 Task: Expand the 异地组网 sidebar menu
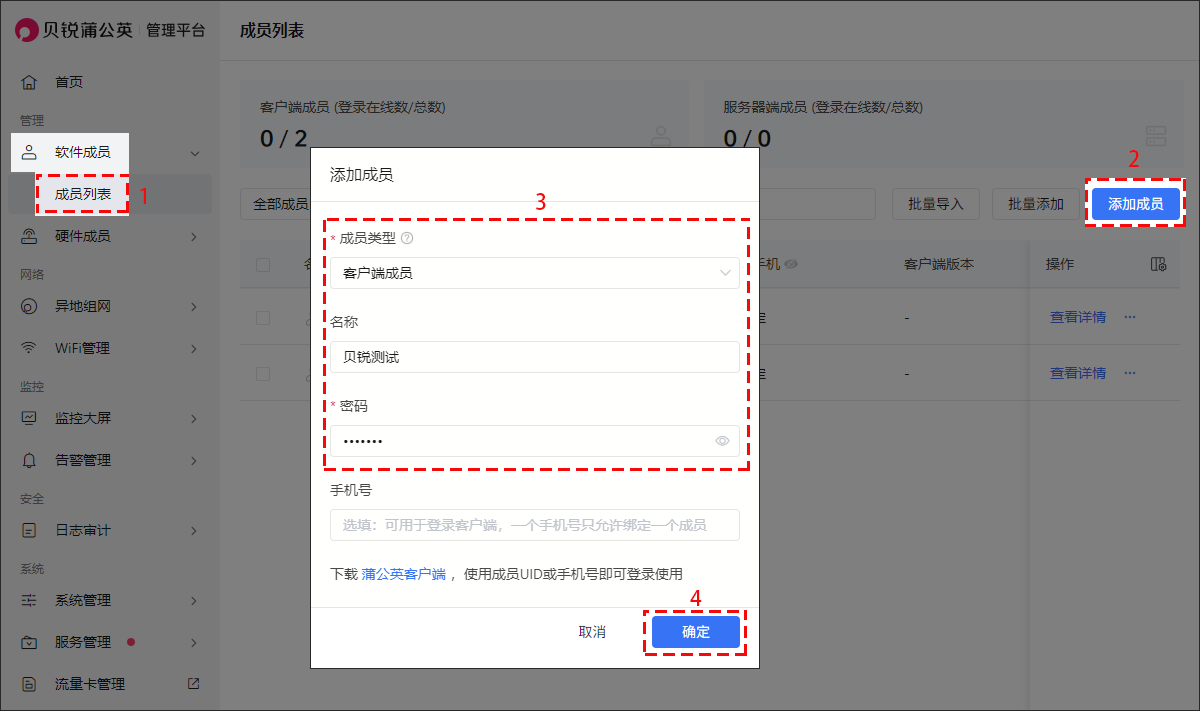[110, 307]
